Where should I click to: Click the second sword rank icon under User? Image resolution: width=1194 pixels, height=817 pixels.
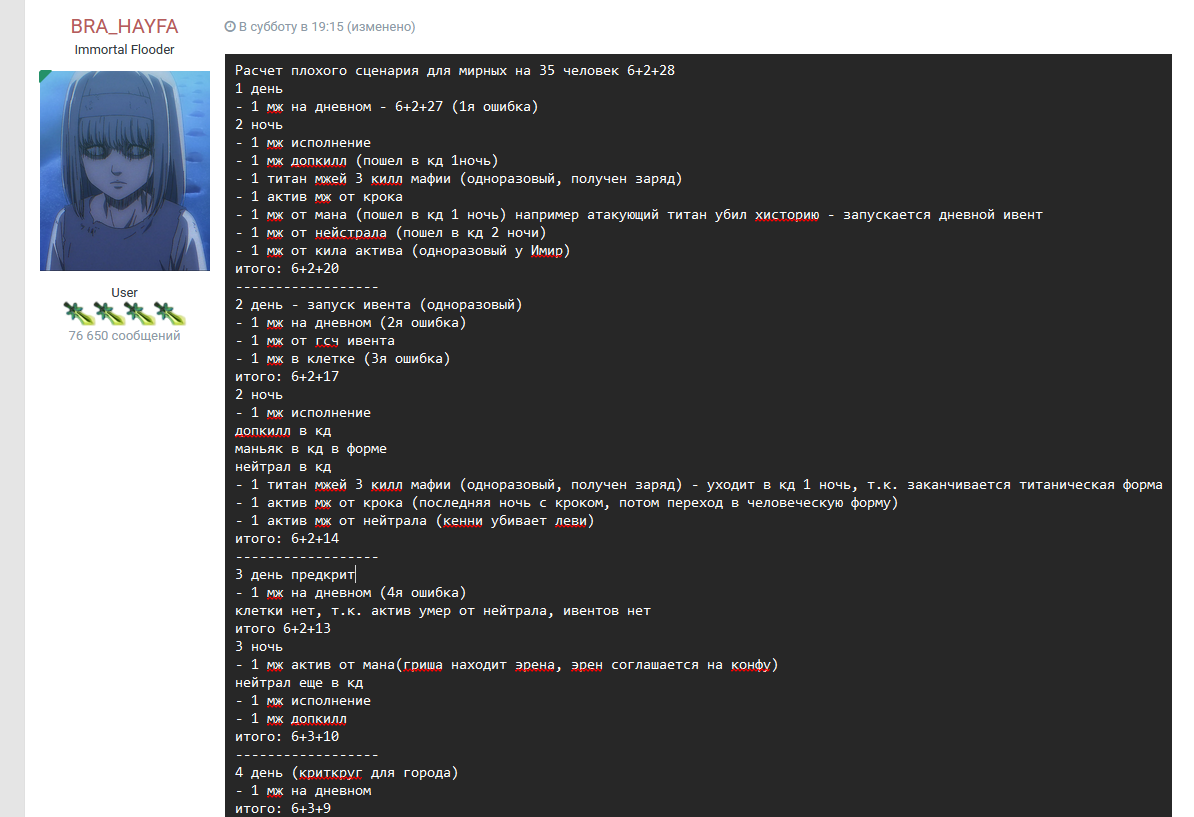(x=108, y=313)
